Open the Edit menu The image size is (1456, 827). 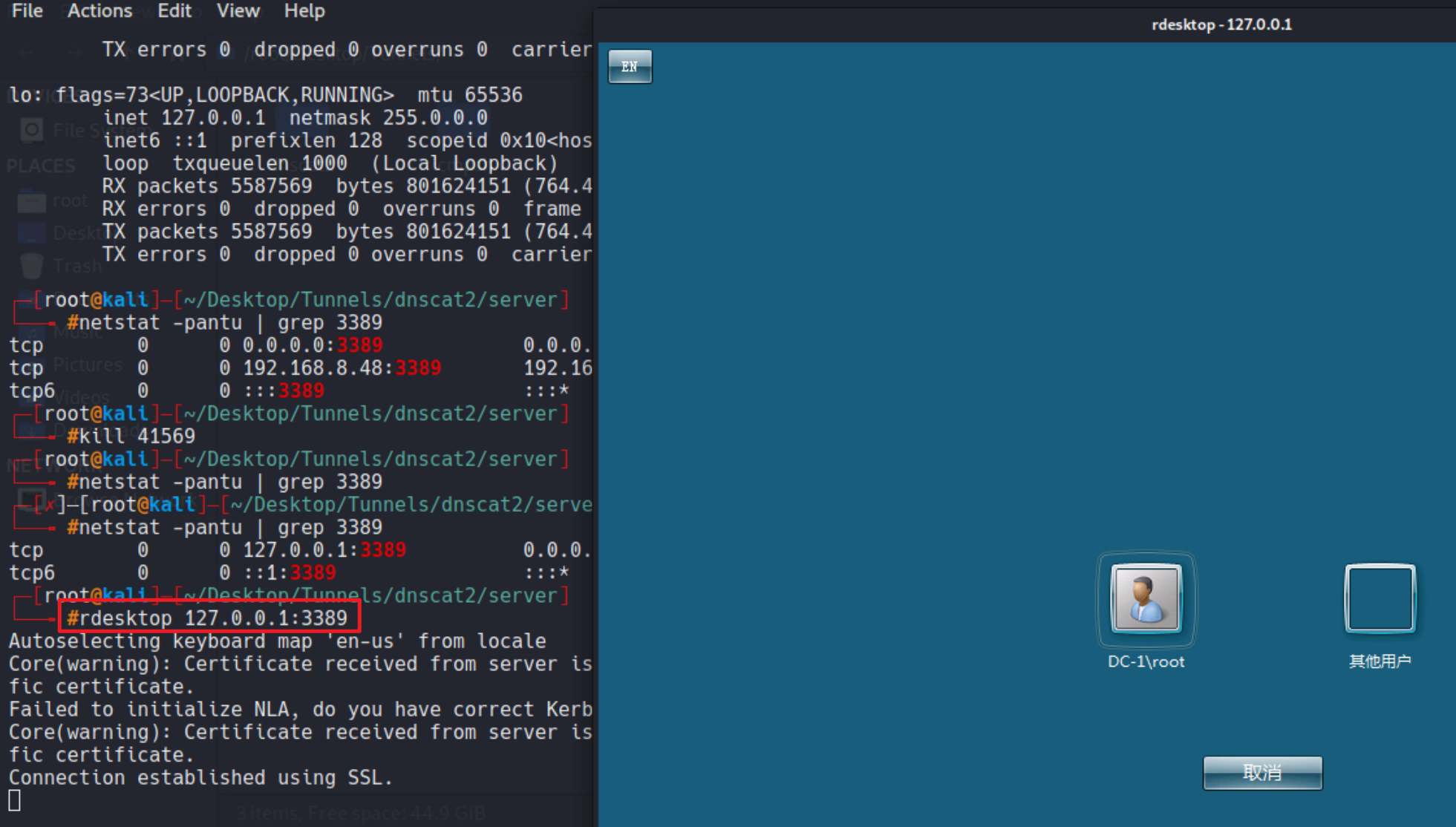[x=174, y=11]
